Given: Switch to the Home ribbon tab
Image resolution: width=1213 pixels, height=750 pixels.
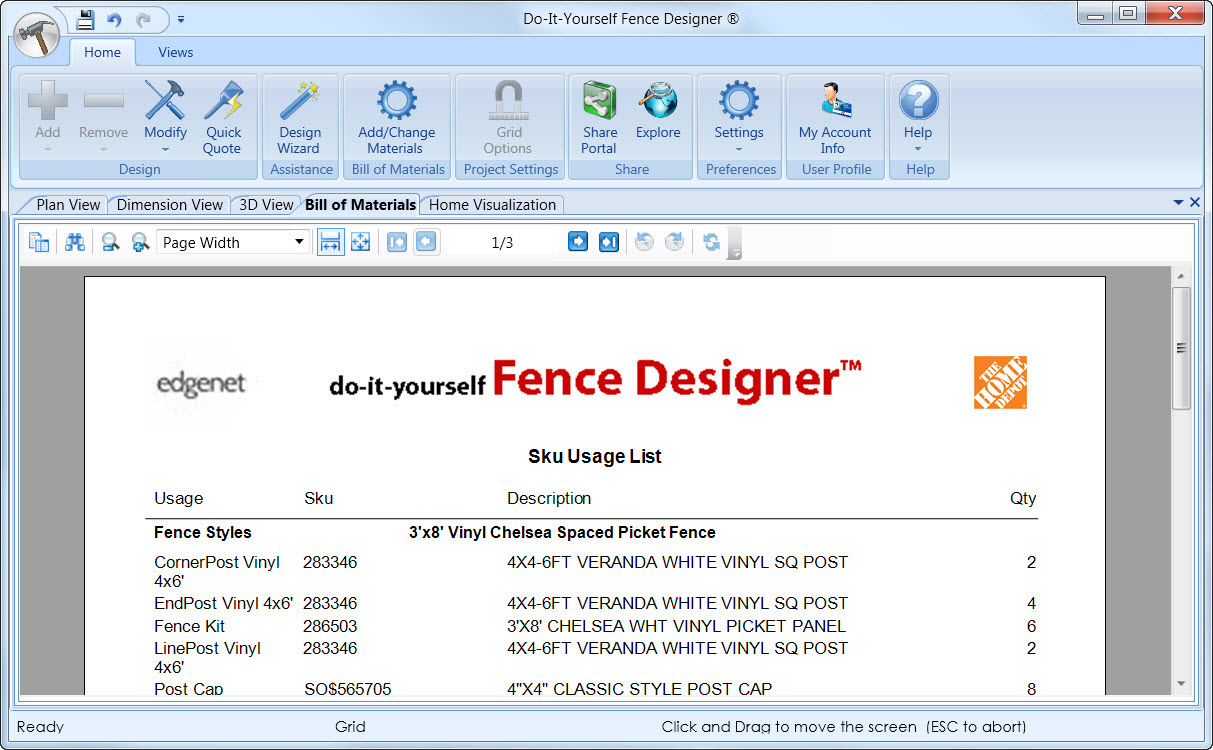Looking at the screenshot, I should [x=103, y=52].
